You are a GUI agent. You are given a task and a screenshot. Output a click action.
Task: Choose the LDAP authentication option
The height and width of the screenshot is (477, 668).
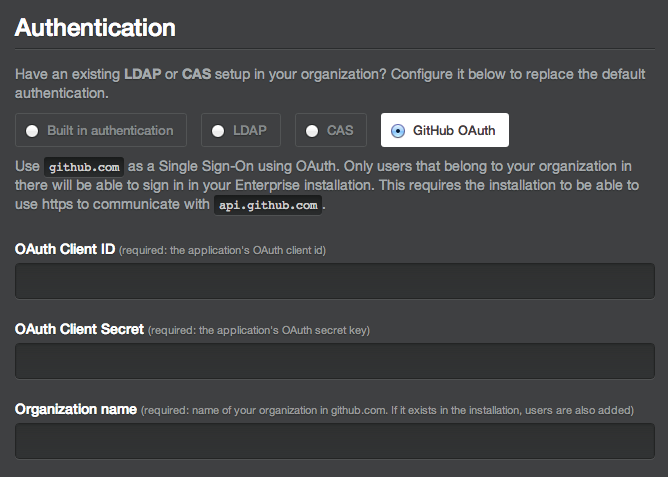point(218,130)
